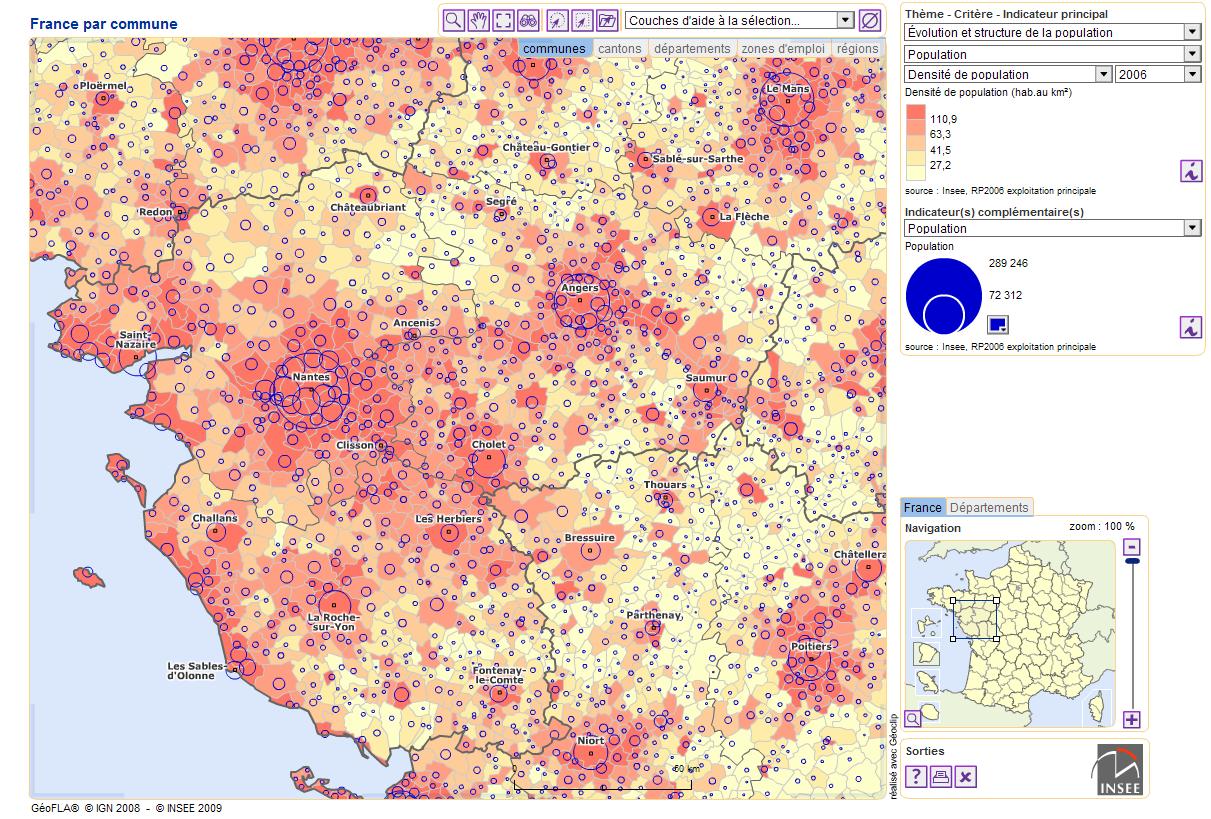Open the binoculars search tool
Viewport: 1211px width, 819px height.
(529, 19)
